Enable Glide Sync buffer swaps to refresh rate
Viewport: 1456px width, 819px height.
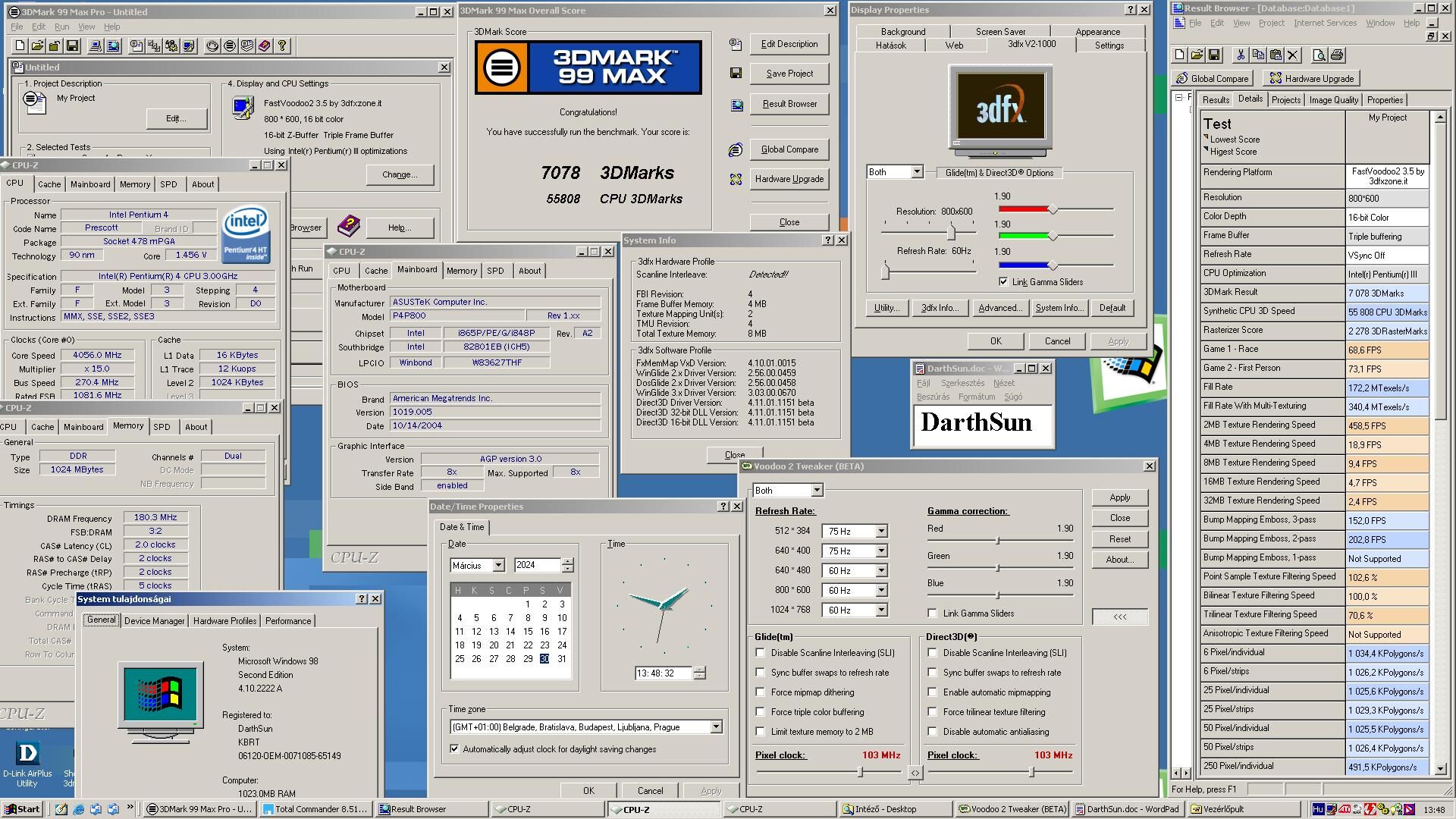760,673
